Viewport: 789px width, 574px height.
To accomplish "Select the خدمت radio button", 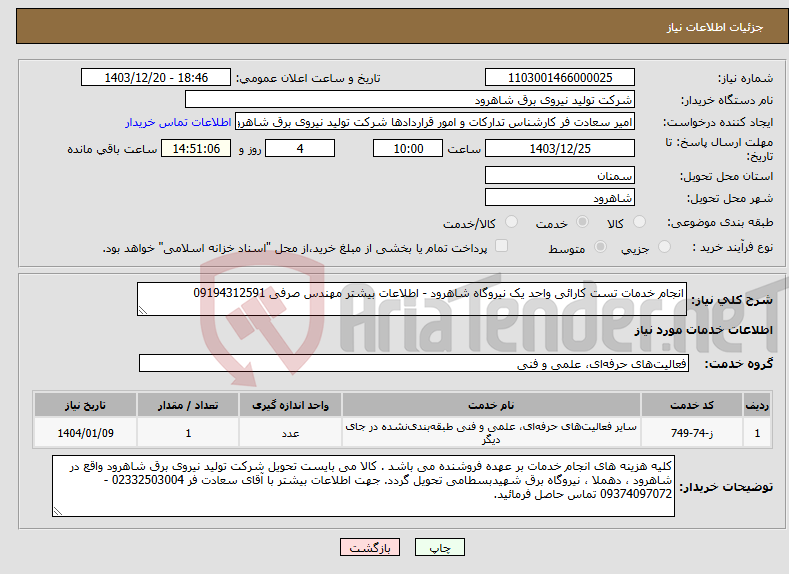I will point(582,222).
